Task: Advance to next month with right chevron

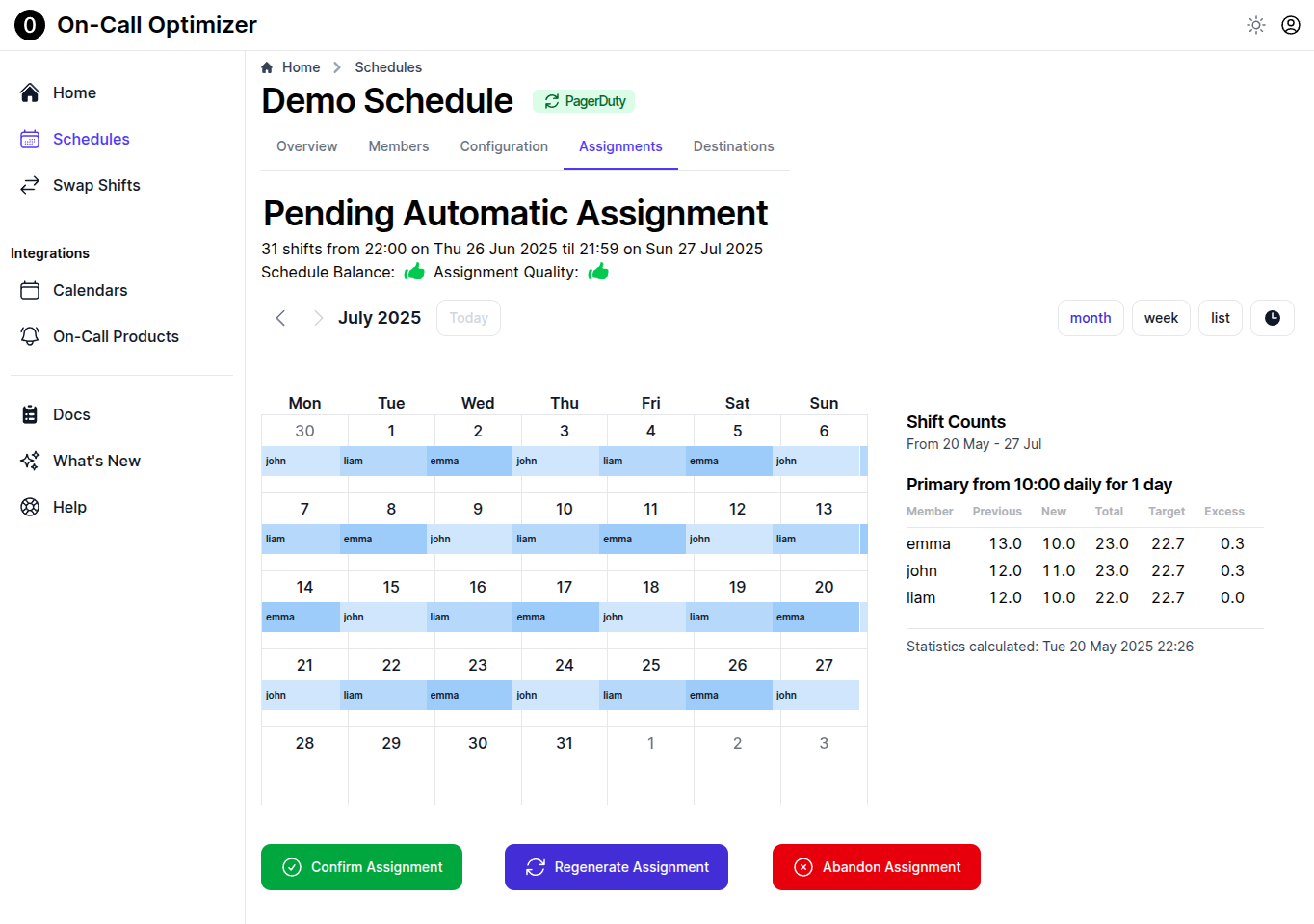Action: (318, 318)
